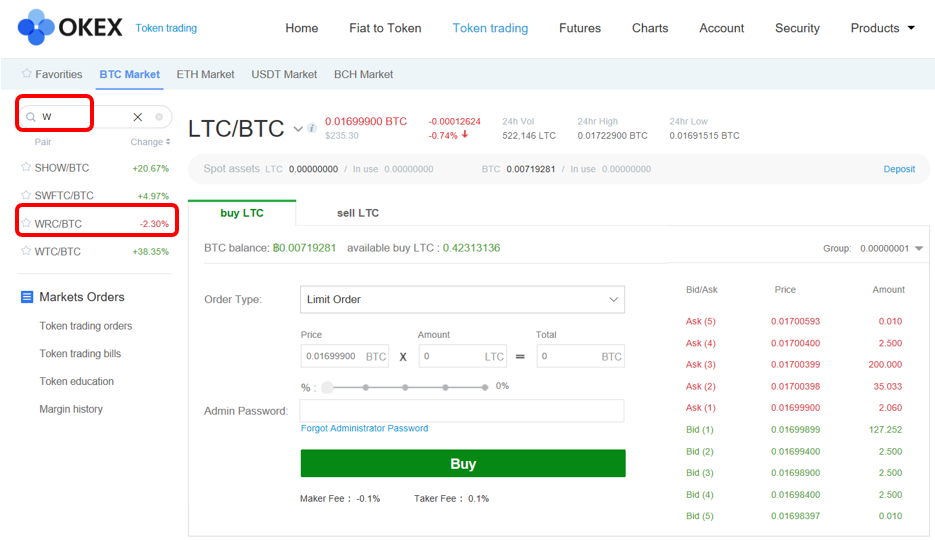
Task: Click the grey circle icon in search box
Action: [159, 117]
